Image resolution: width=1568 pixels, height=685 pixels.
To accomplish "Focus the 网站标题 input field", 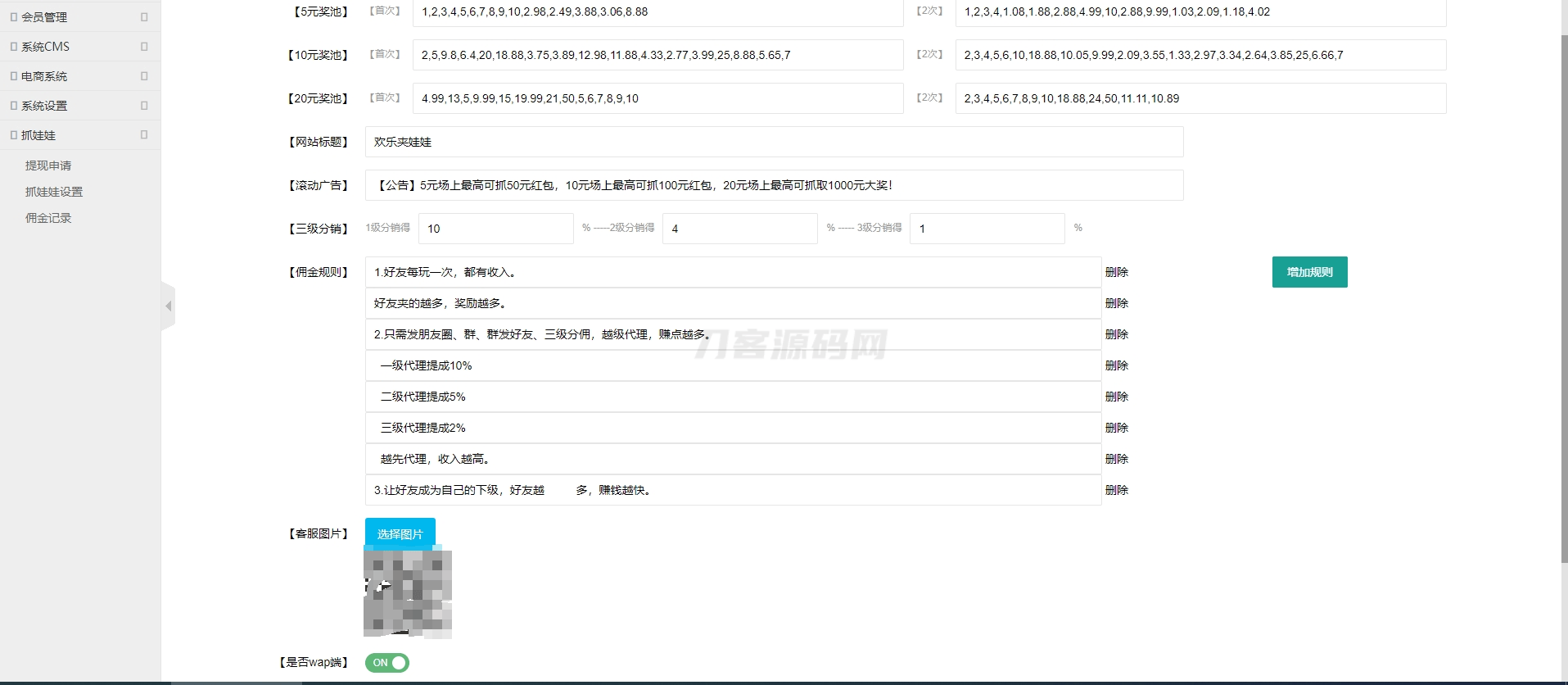I will click(774, 142).
